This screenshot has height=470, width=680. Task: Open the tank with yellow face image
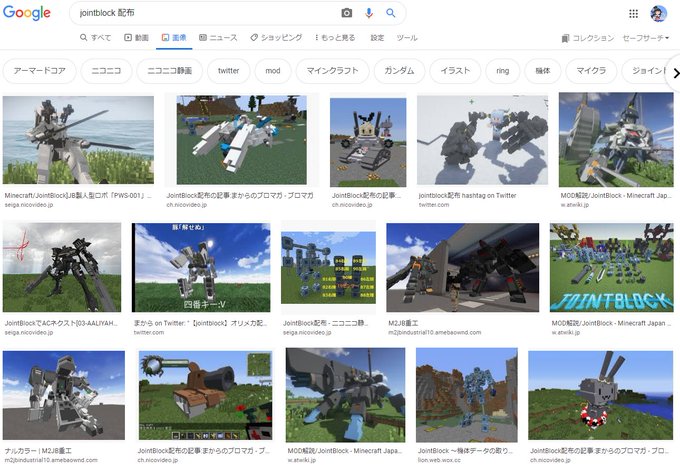click(368, 142)
